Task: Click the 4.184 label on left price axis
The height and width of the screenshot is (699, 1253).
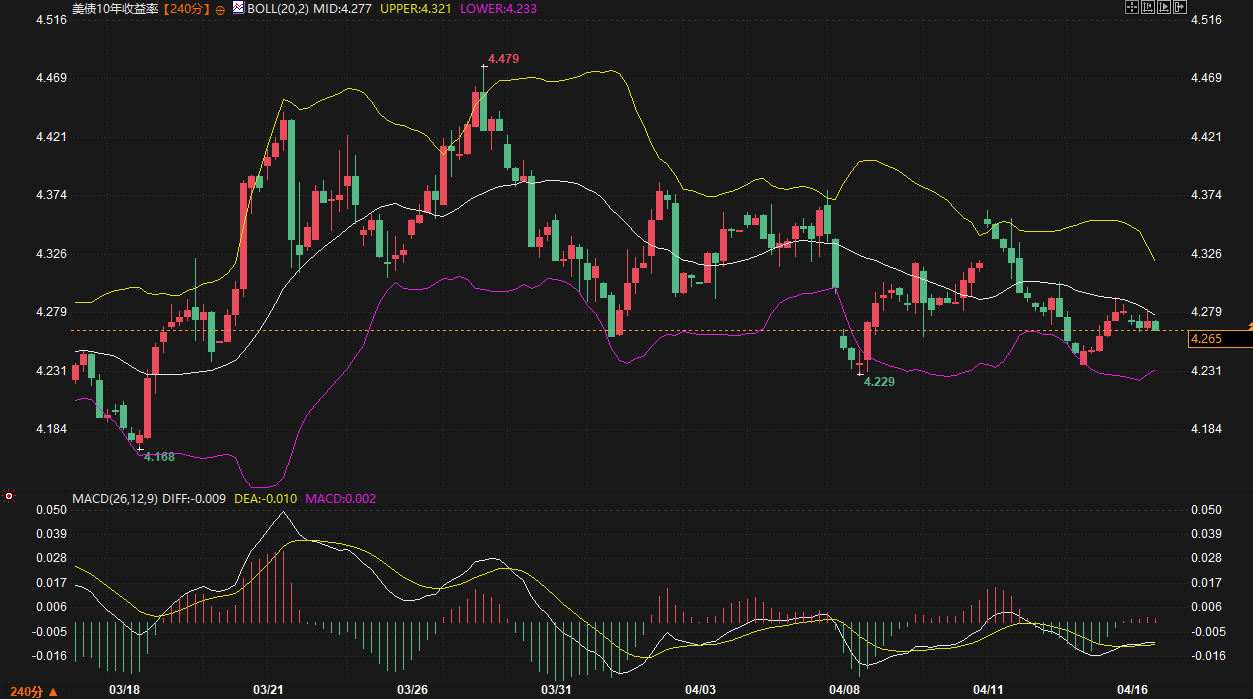Action: tap(50, 429)
